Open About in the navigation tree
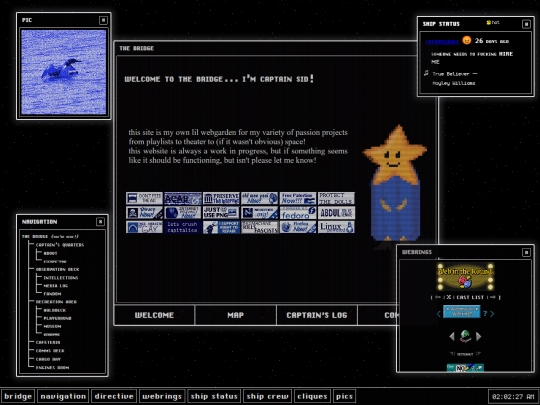The image size is (540, 405). (x=50, y=253)
